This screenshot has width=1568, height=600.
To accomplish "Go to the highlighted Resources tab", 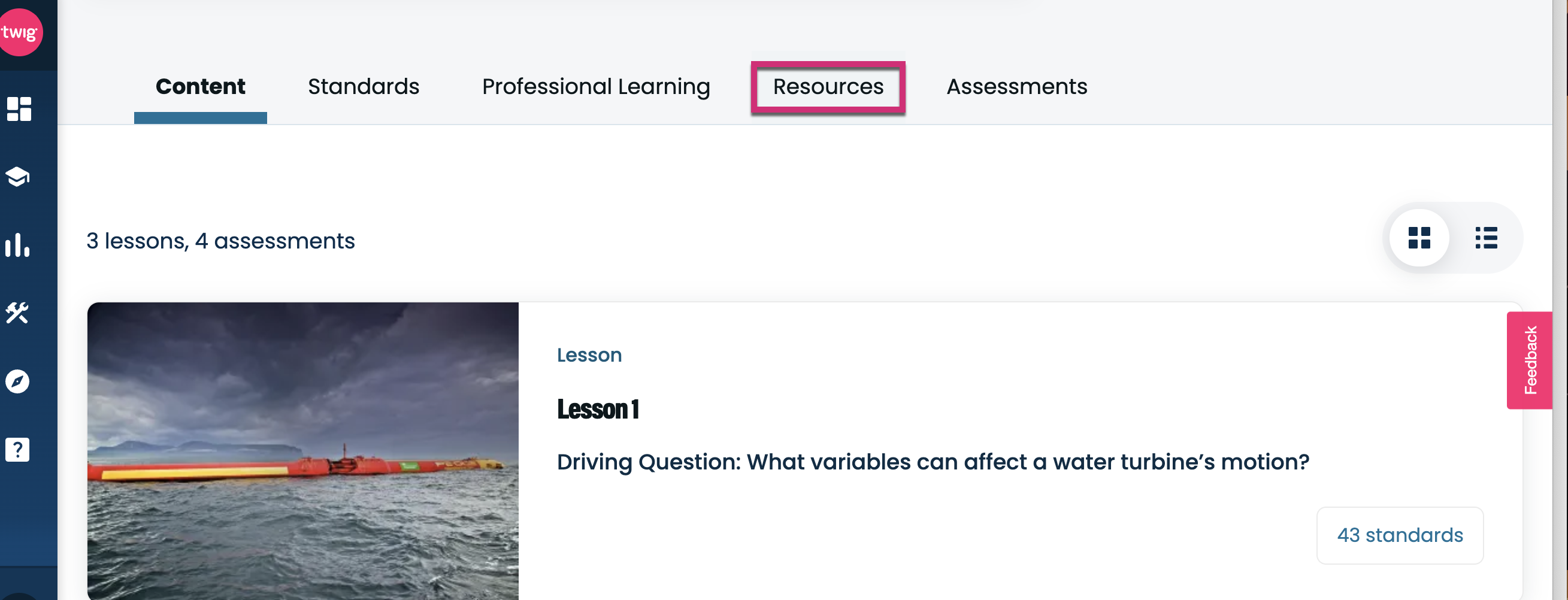I will point(828,87).
